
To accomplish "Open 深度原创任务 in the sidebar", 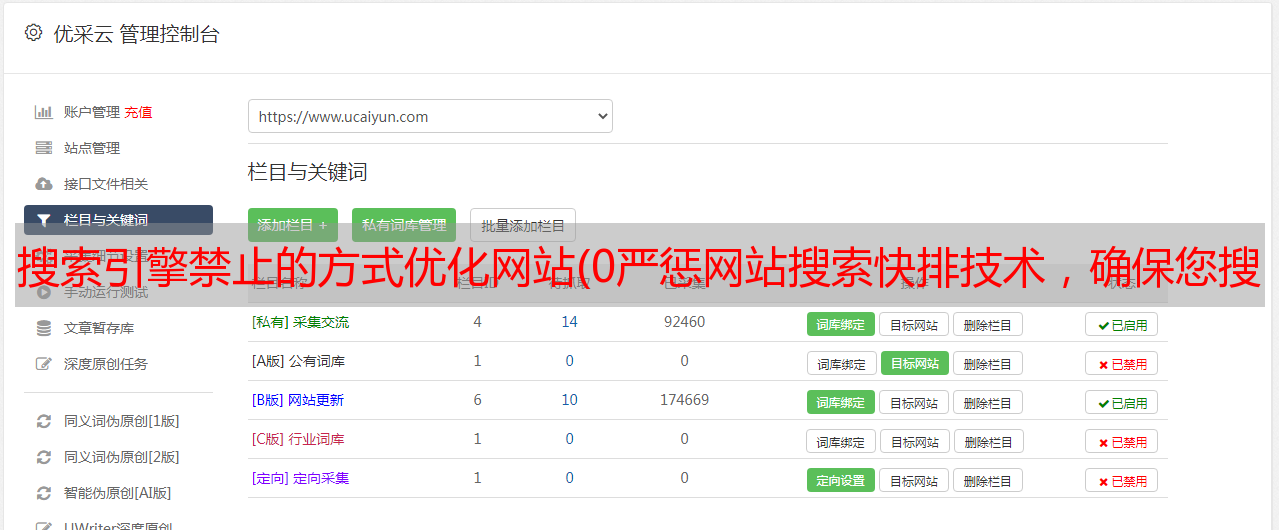I will pyautogui.click(x=106, y=364).
